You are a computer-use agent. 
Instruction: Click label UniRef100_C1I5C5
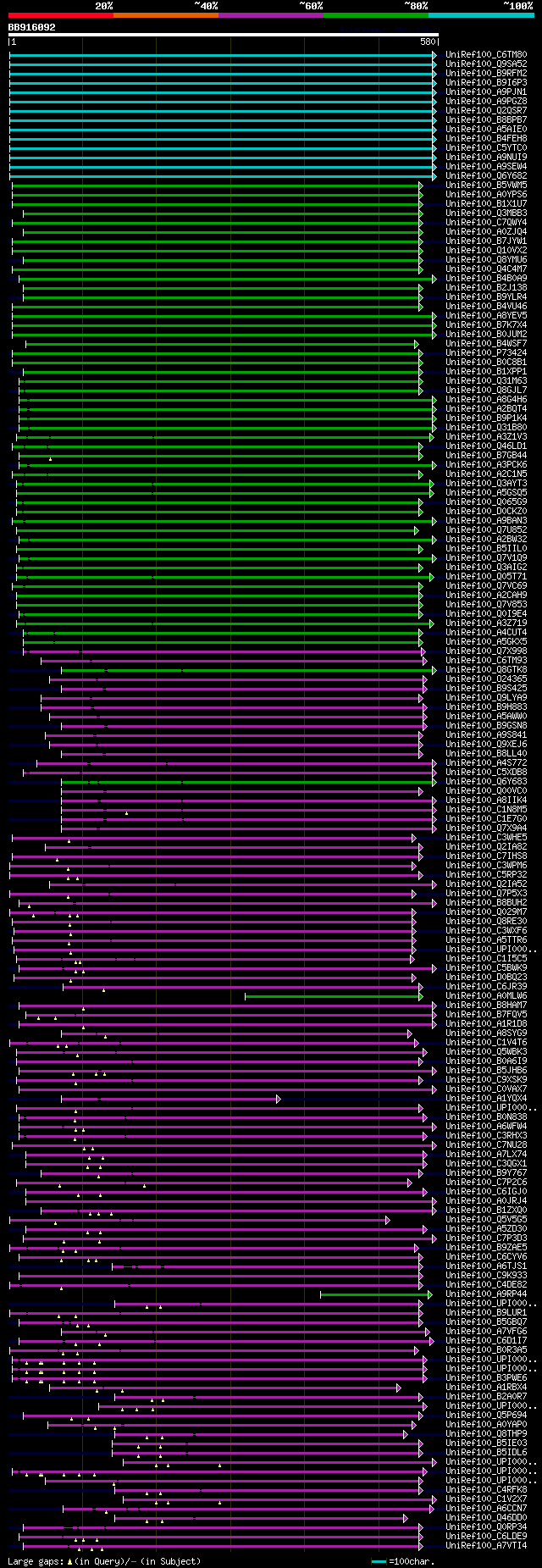486,959
